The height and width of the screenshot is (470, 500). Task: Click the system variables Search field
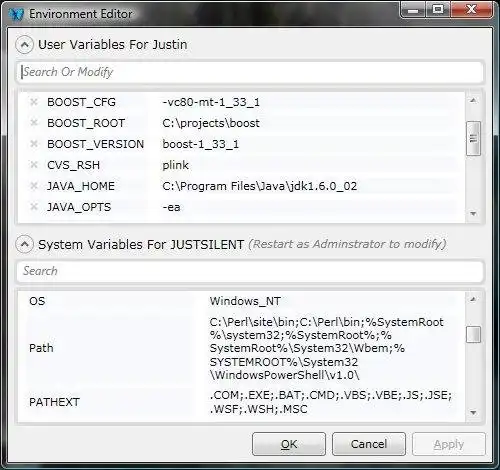(x=250, y=271)
